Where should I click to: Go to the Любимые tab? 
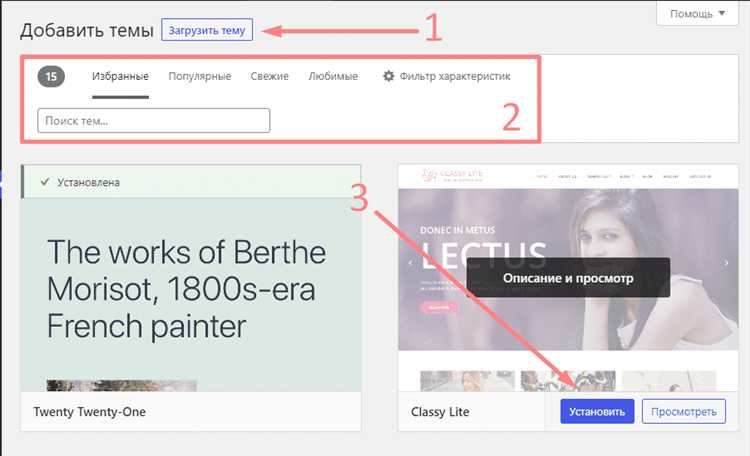[333, 77]
